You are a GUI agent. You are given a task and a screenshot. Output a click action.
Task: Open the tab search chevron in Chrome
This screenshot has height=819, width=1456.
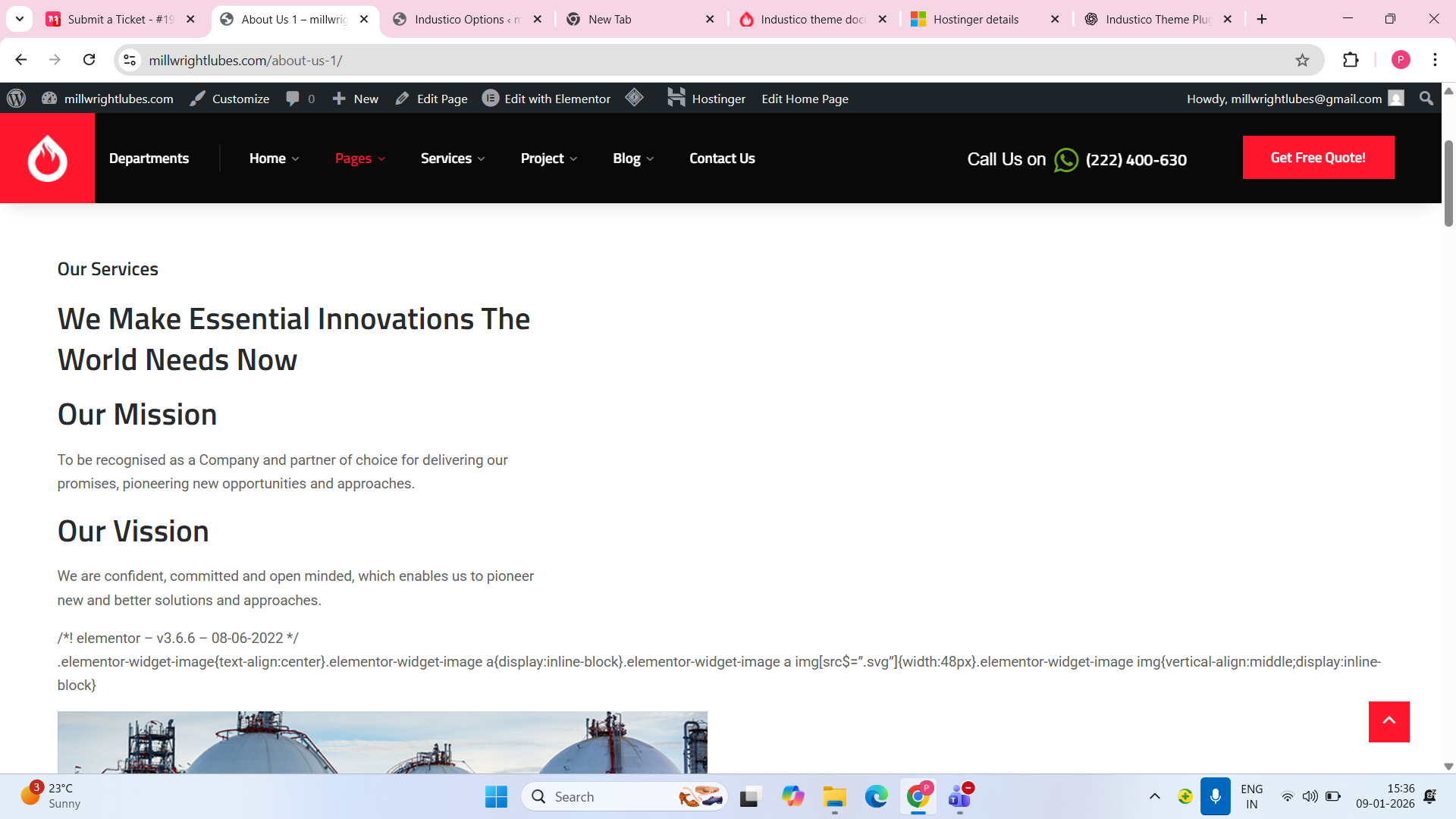click(20, 19)
